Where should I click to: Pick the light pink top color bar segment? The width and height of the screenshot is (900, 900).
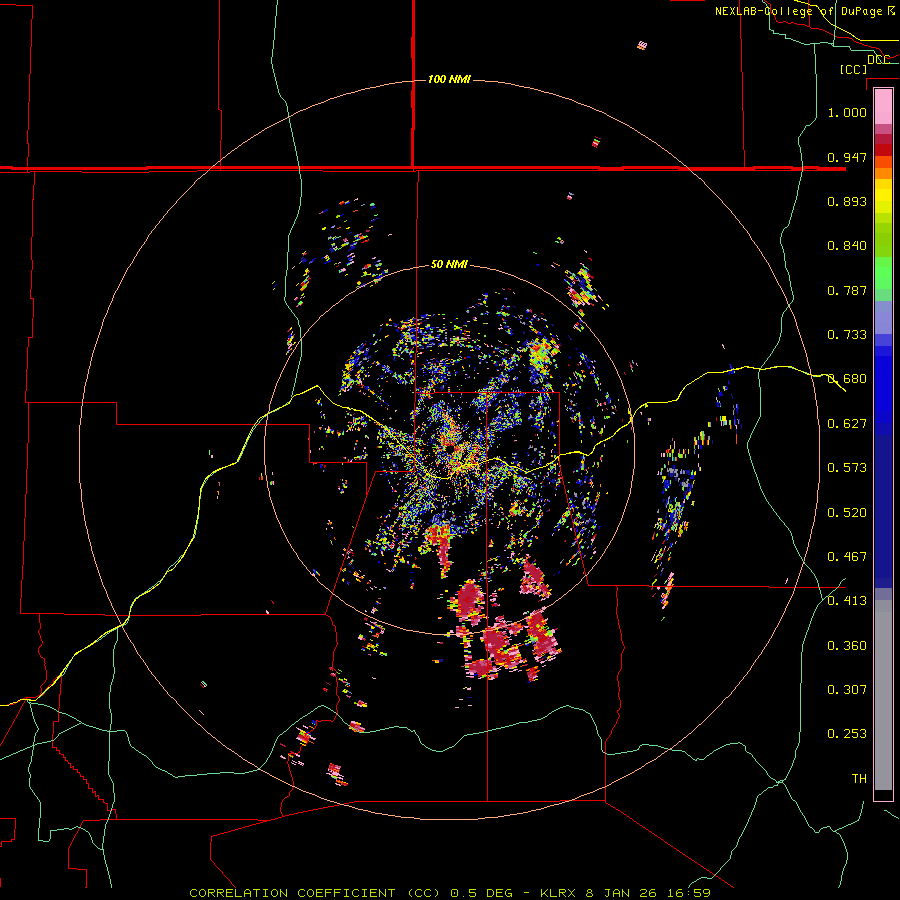(x=883, y=107)
